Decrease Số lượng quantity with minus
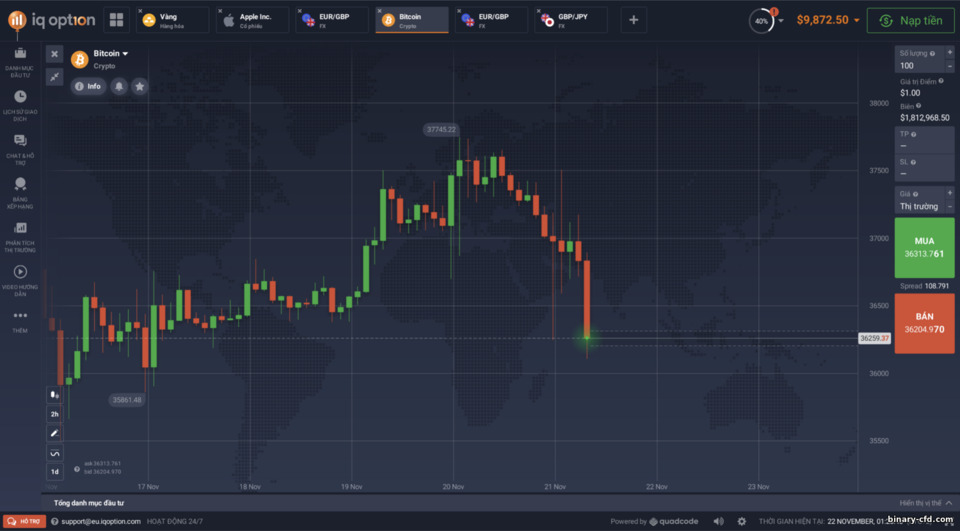The width and height of the screenshot is (960, 531). pos(950,66)
